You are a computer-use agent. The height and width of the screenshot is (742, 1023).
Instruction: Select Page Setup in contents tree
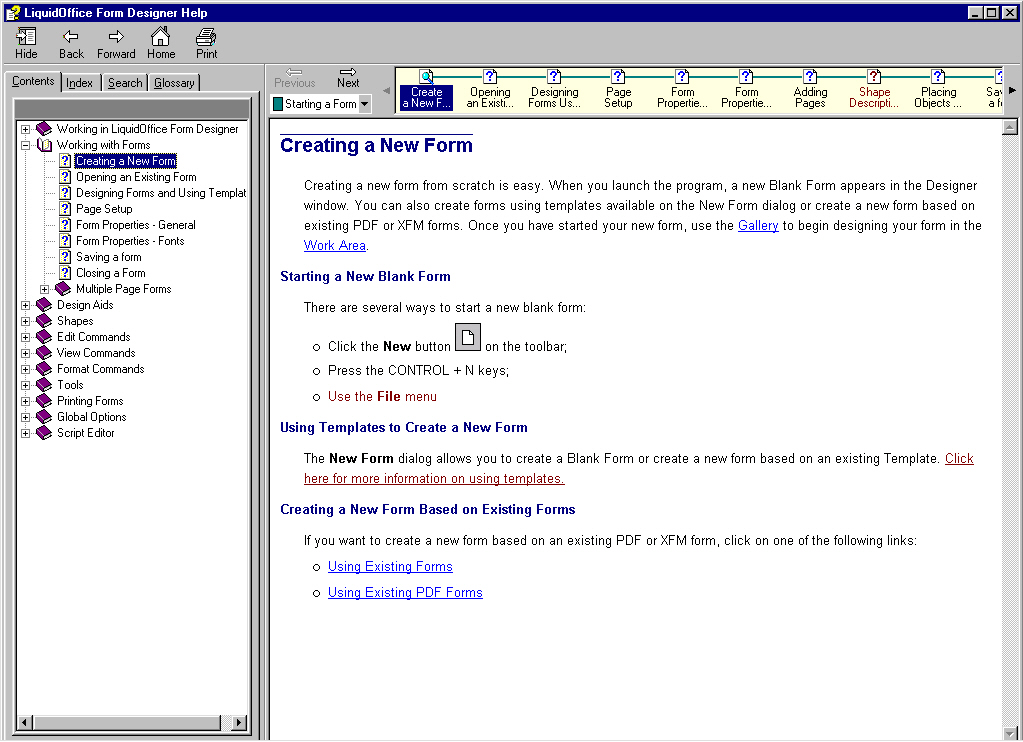click(104, 209)
